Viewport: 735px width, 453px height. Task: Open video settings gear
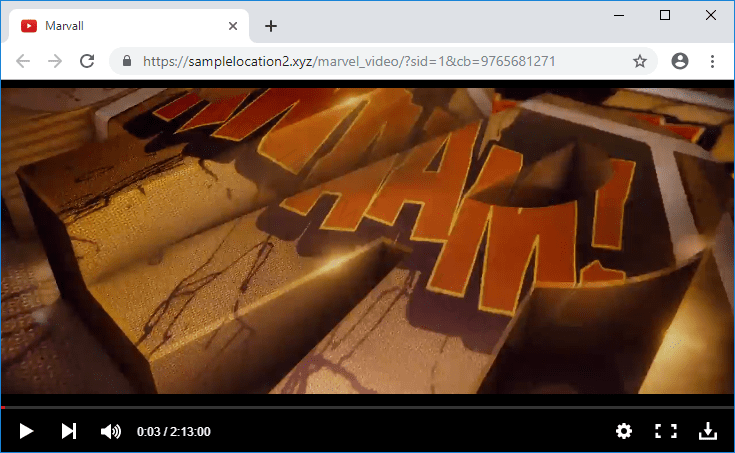tap(624, 431)
